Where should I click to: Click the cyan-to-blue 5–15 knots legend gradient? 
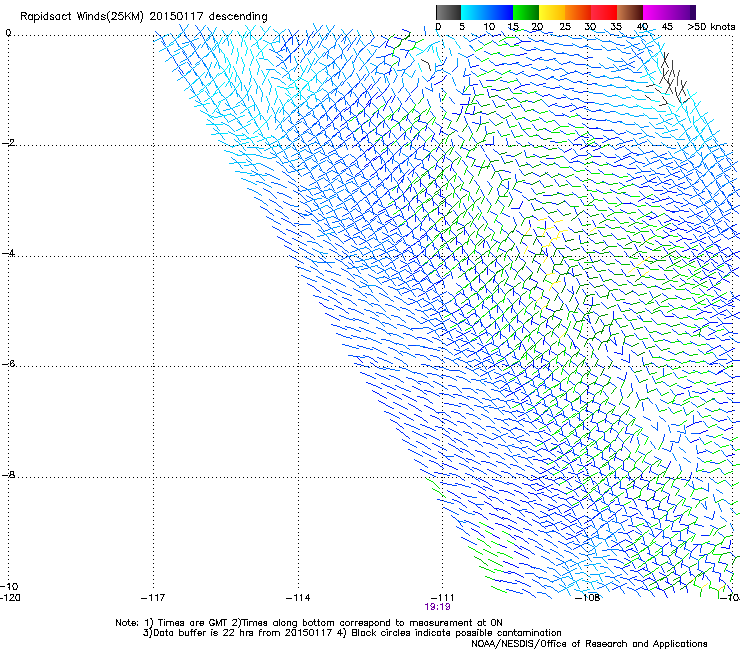(x=487, y=12)
